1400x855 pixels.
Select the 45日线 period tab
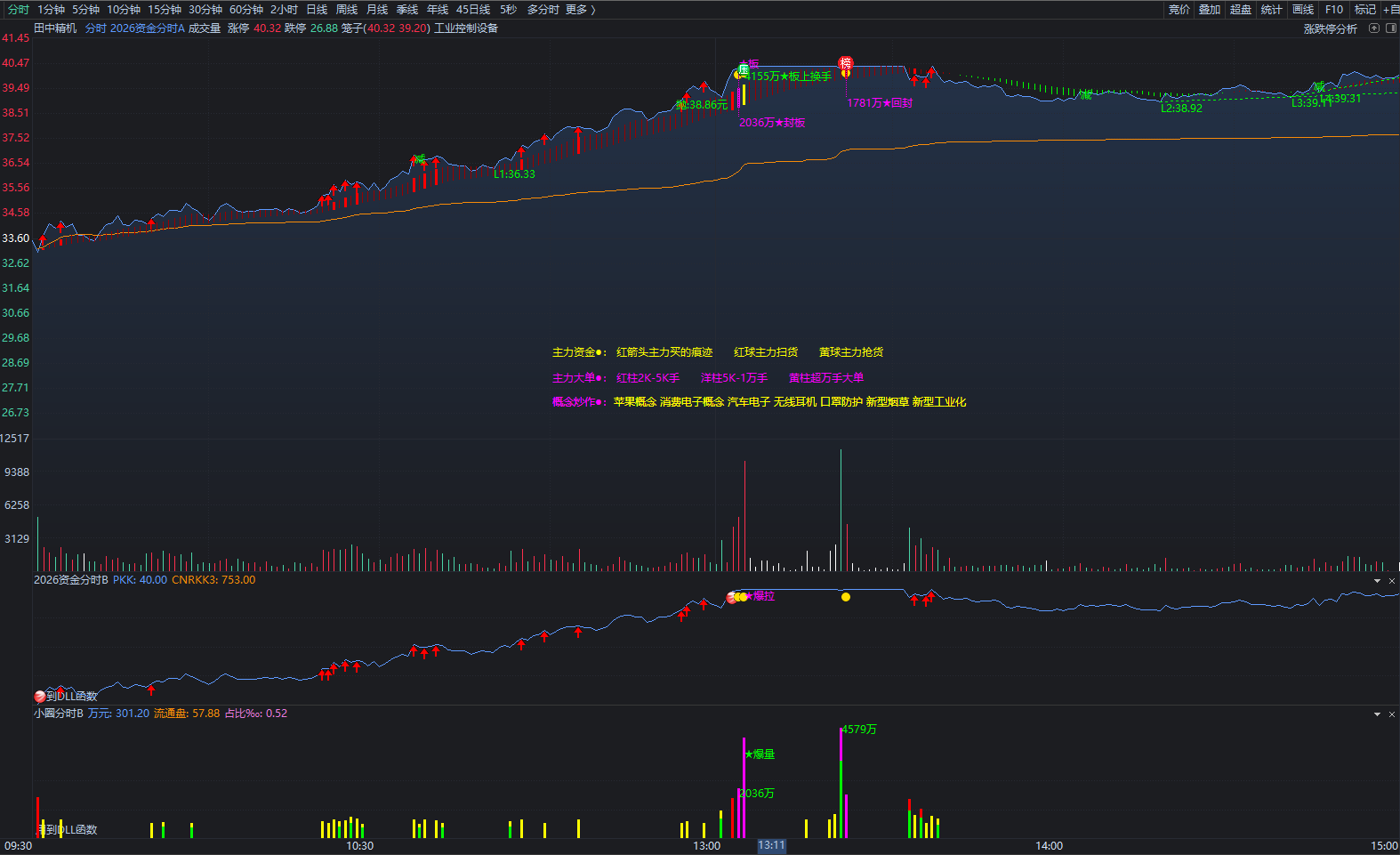click(473, 10)
